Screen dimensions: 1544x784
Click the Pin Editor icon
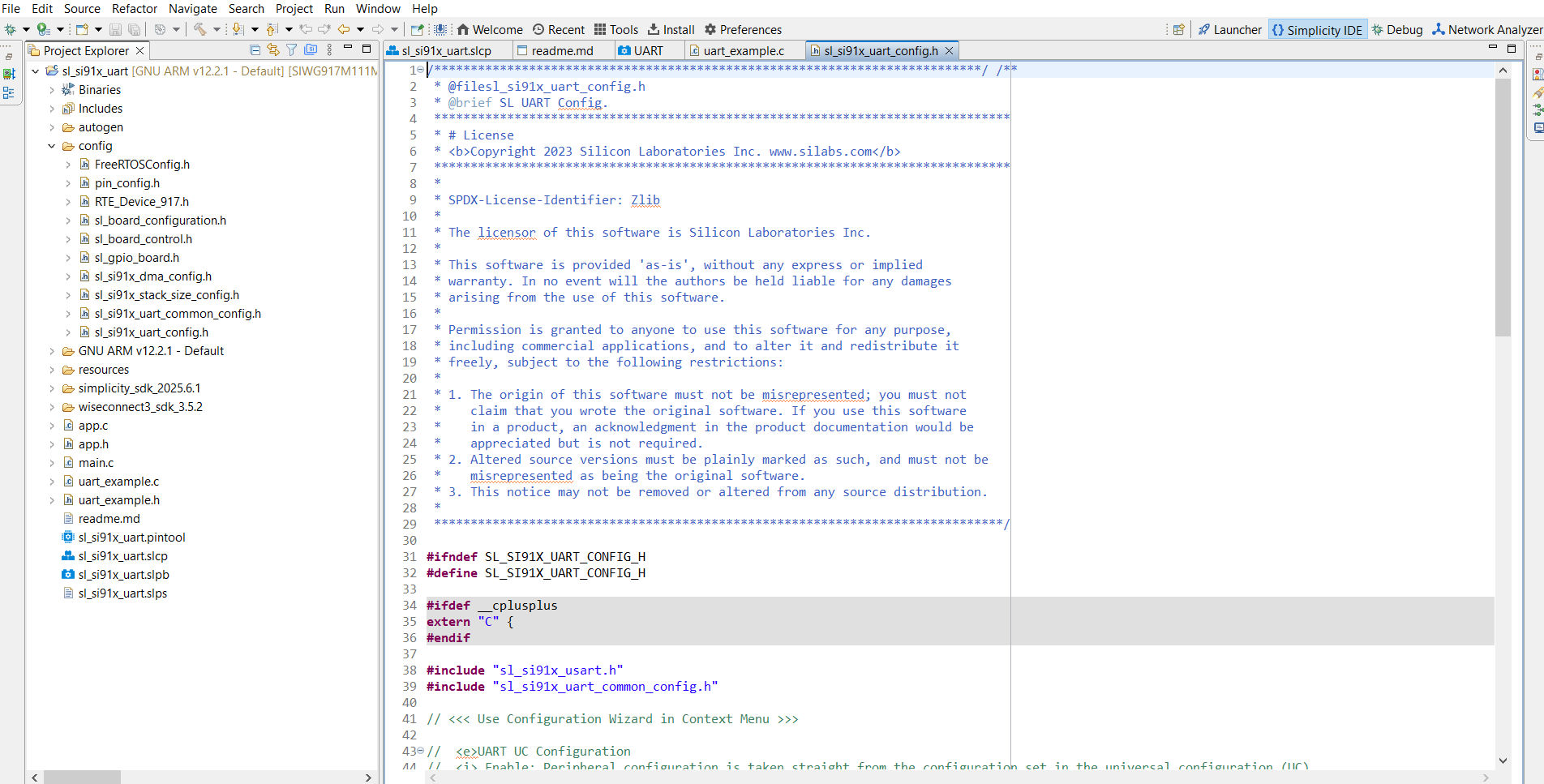417,29
